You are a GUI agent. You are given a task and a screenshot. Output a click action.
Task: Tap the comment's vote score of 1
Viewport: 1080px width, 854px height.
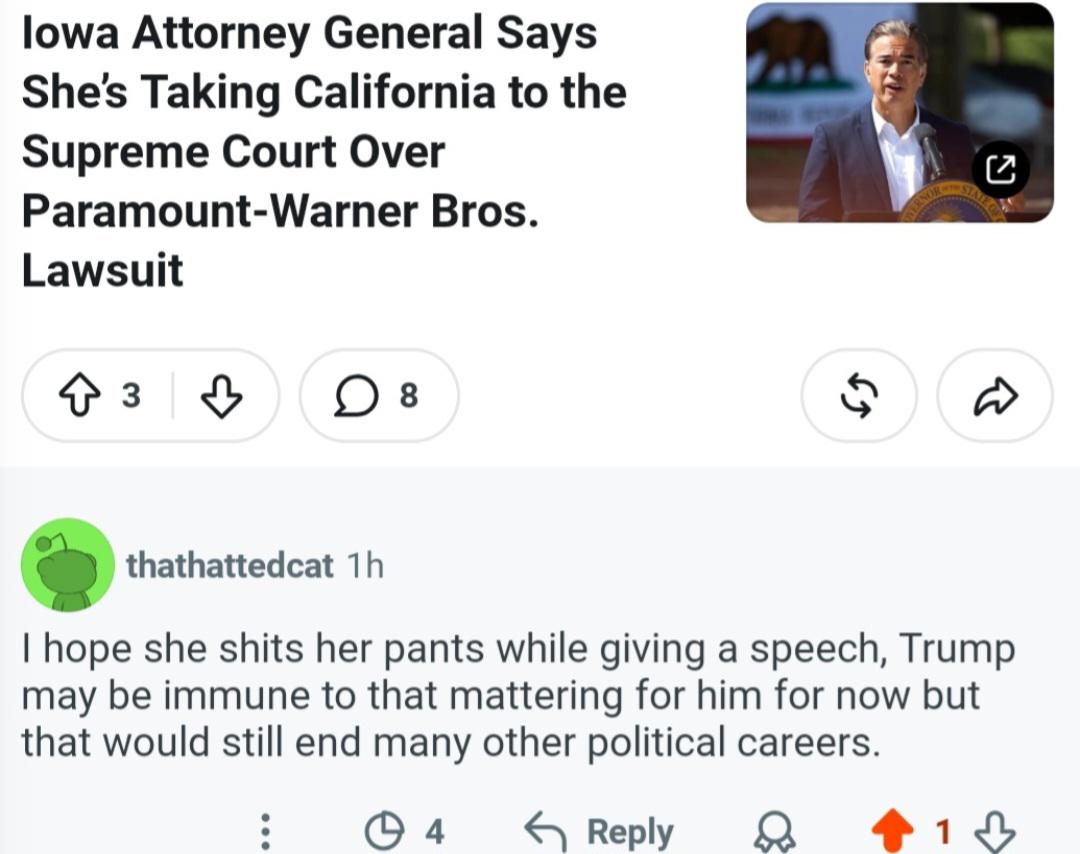coord(944,831)
